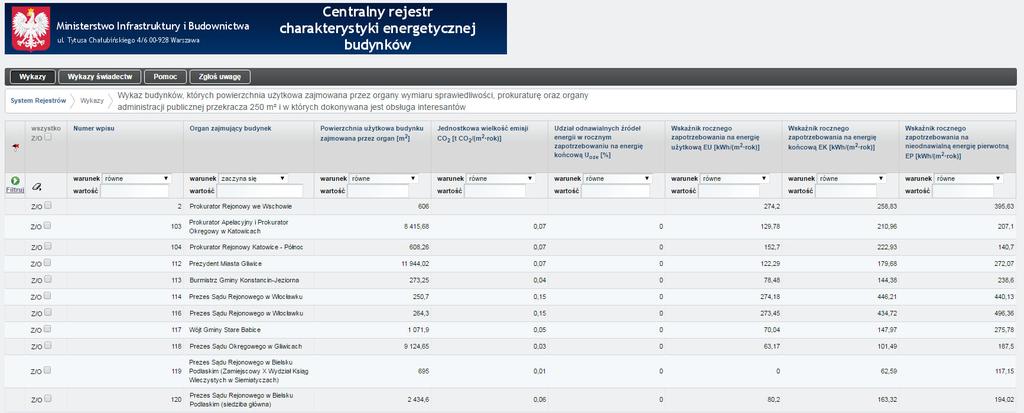1024x413 pixels.
Task: Open warunek dropdown for emisji CO2 column
Action: [x=500, y=178]
